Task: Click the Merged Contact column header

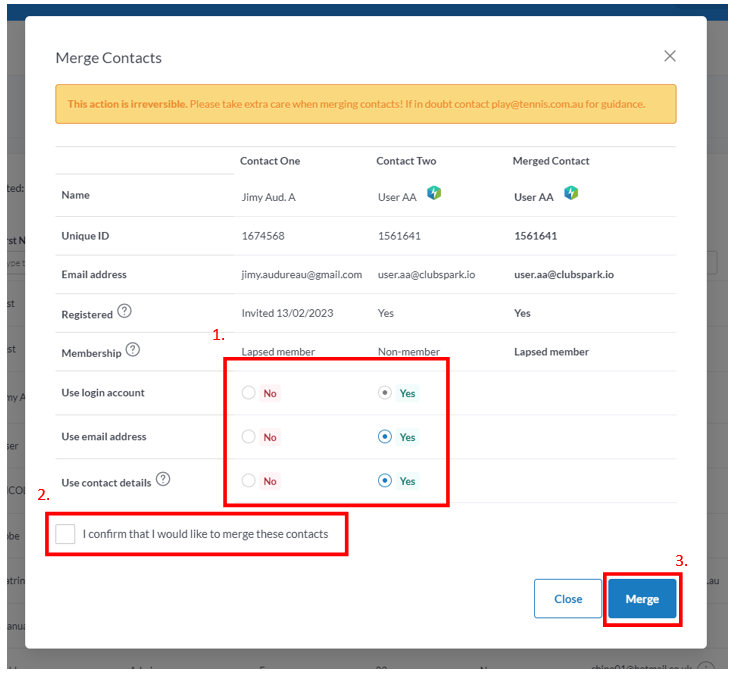Action: pos(551,161)
